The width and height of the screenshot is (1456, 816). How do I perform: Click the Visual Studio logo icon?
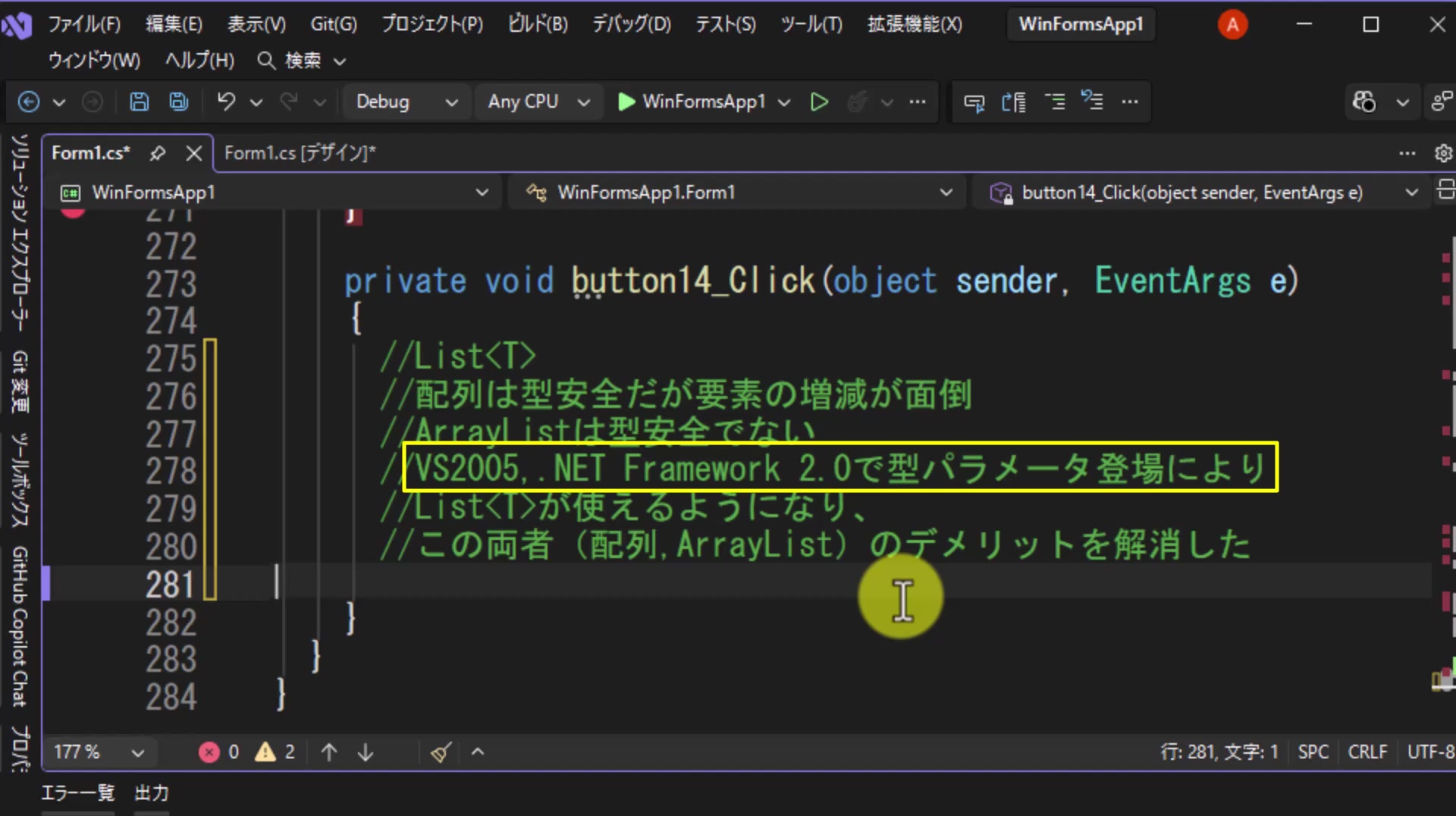point(17,26)
